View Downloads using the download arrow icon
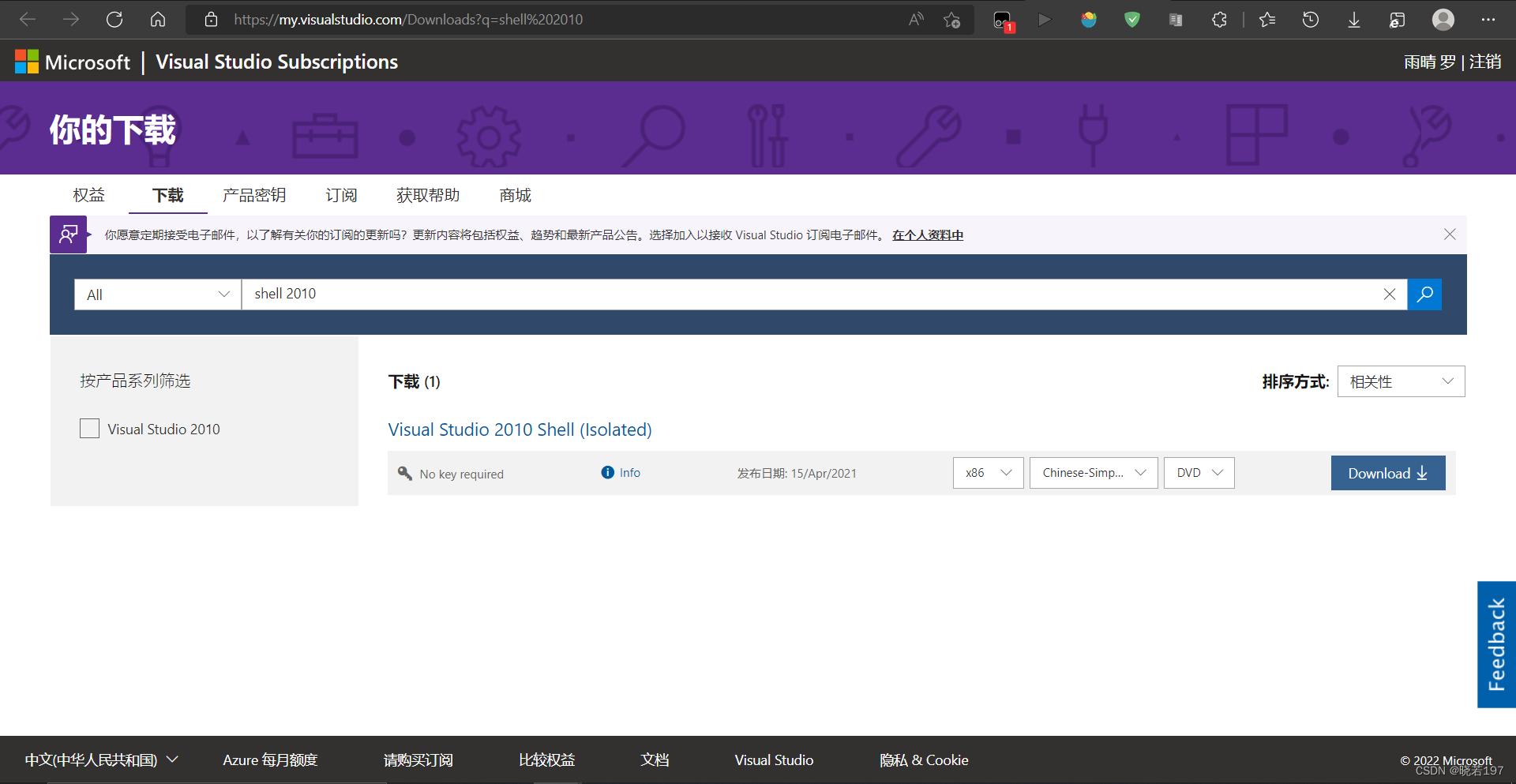Viewport: 1516px width, 784px height. coord(1354,19)
